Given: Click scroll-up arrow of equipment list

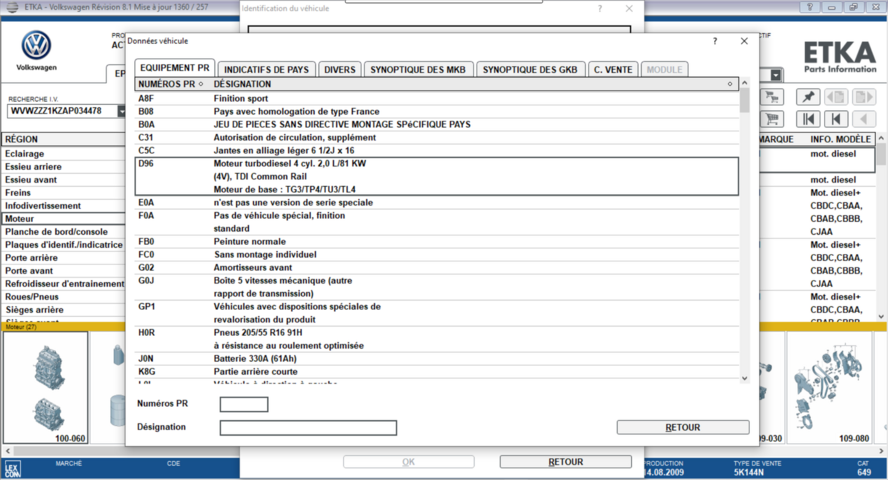Looking at the screenshot, I should coord(745,83).
